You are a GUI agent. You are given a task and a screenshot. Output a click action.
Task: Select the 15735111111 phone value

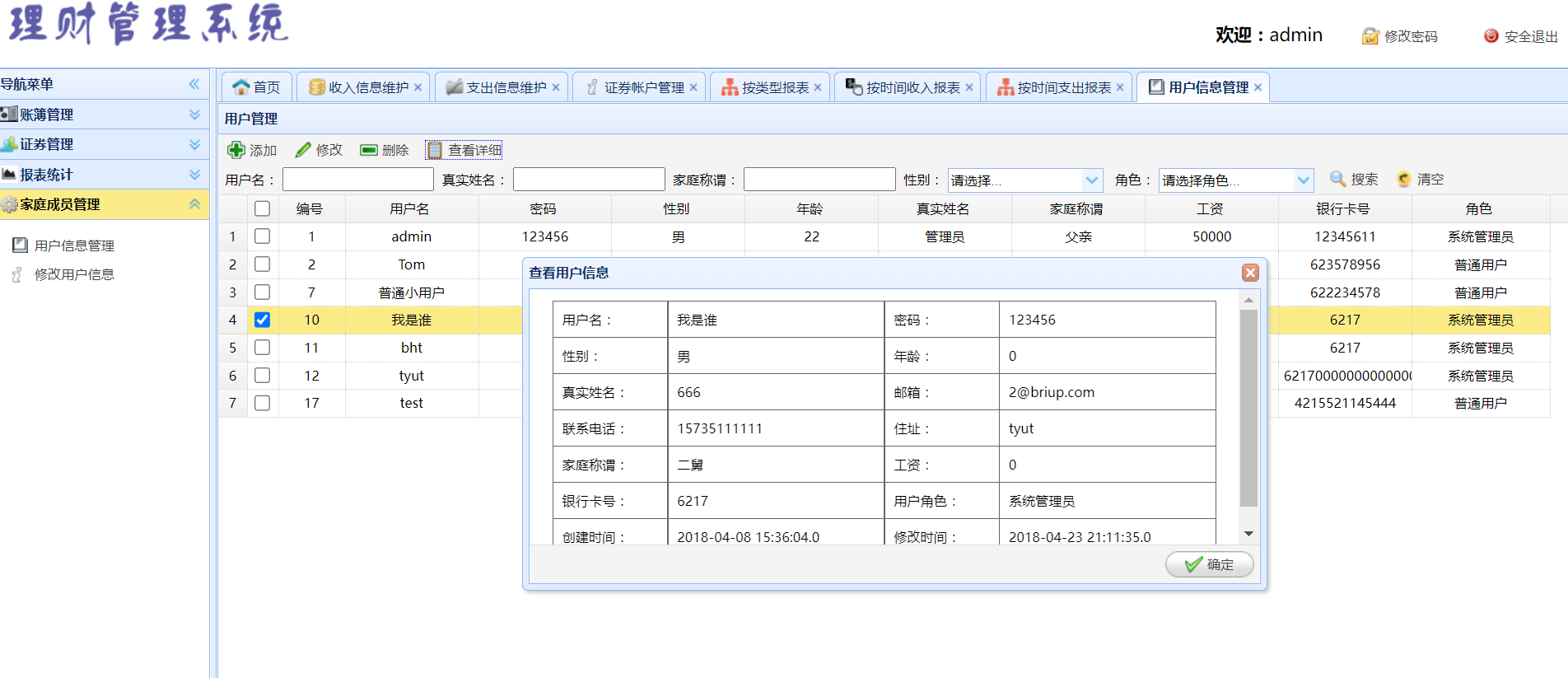[x=720, y=428]
